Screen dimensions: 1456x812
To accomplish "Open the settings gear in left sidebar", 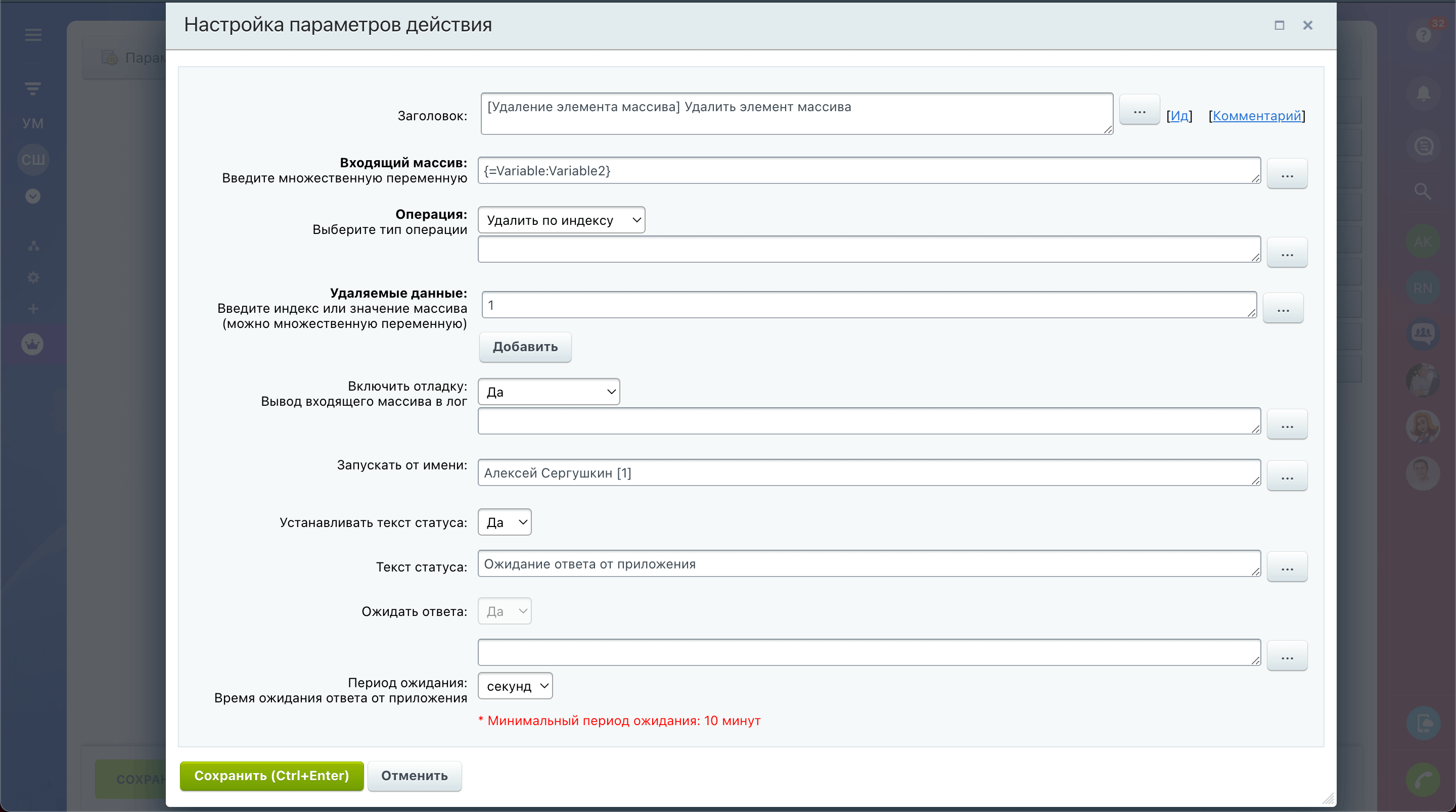I will coord(33,277).
